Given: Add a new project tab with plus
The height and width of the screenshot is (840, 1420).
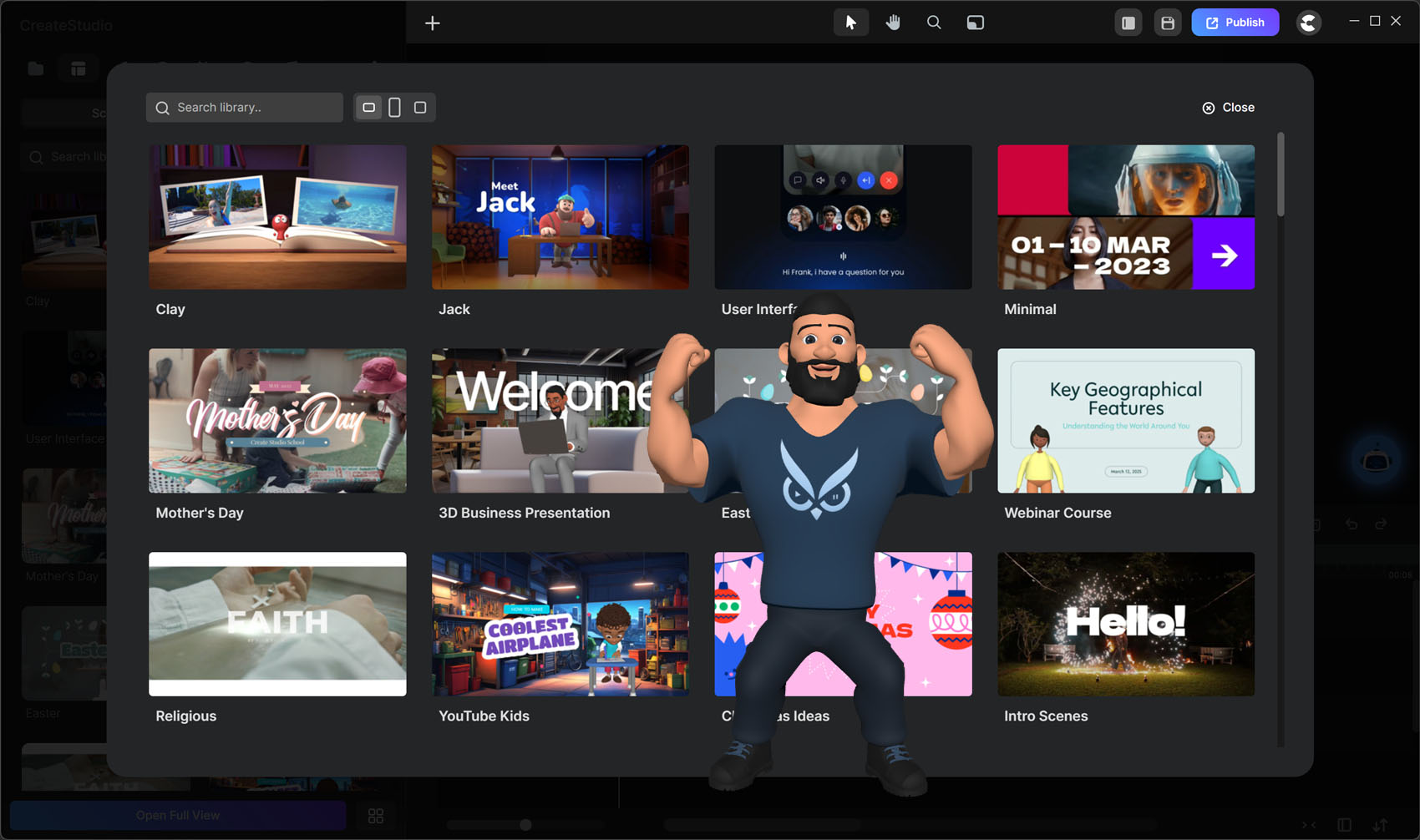Looking at the screenshot, I should (x=432, y=23).
